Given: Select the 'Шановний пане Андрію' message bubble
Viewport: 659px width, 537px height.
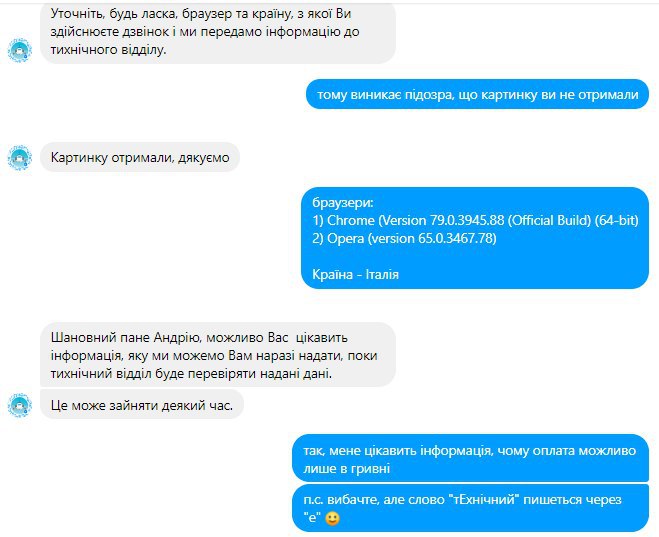Looking at the screenshot, I should pos(218,355).
